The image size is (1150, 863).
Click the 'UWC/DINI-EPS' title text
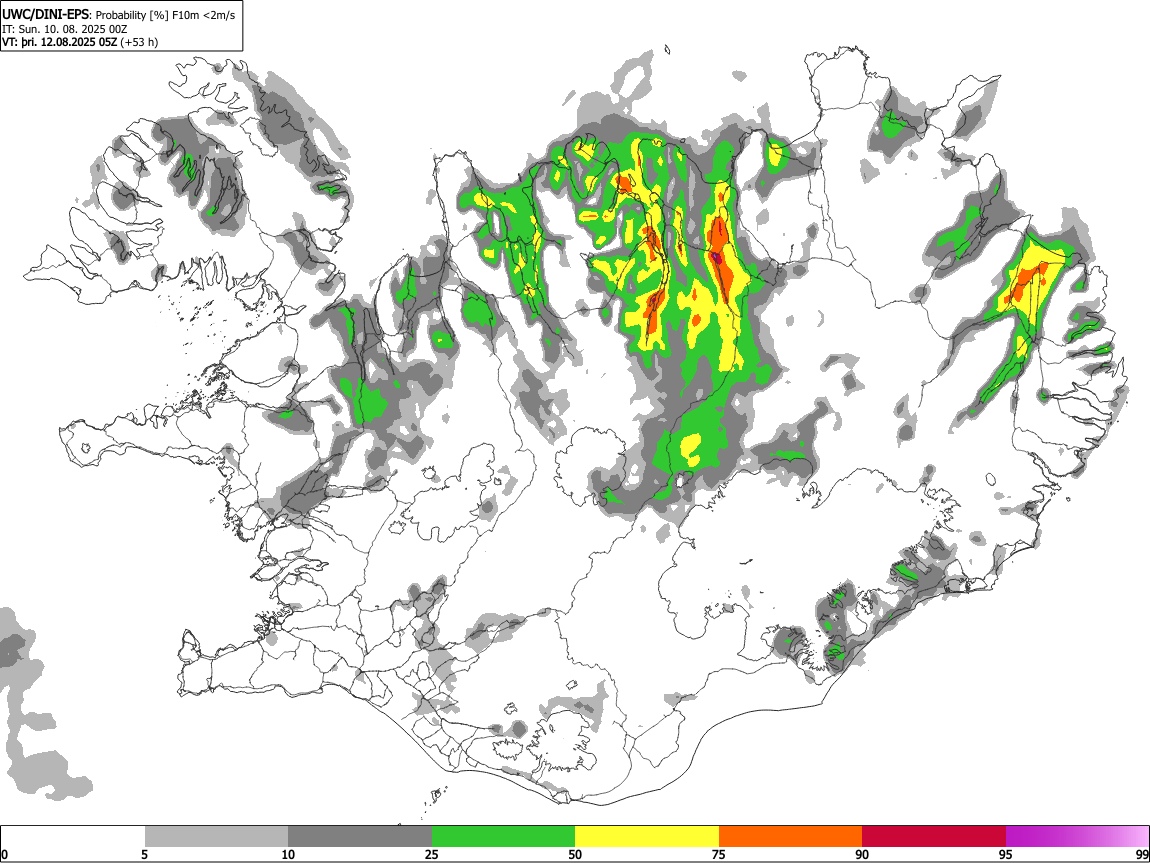click(45, 15)
